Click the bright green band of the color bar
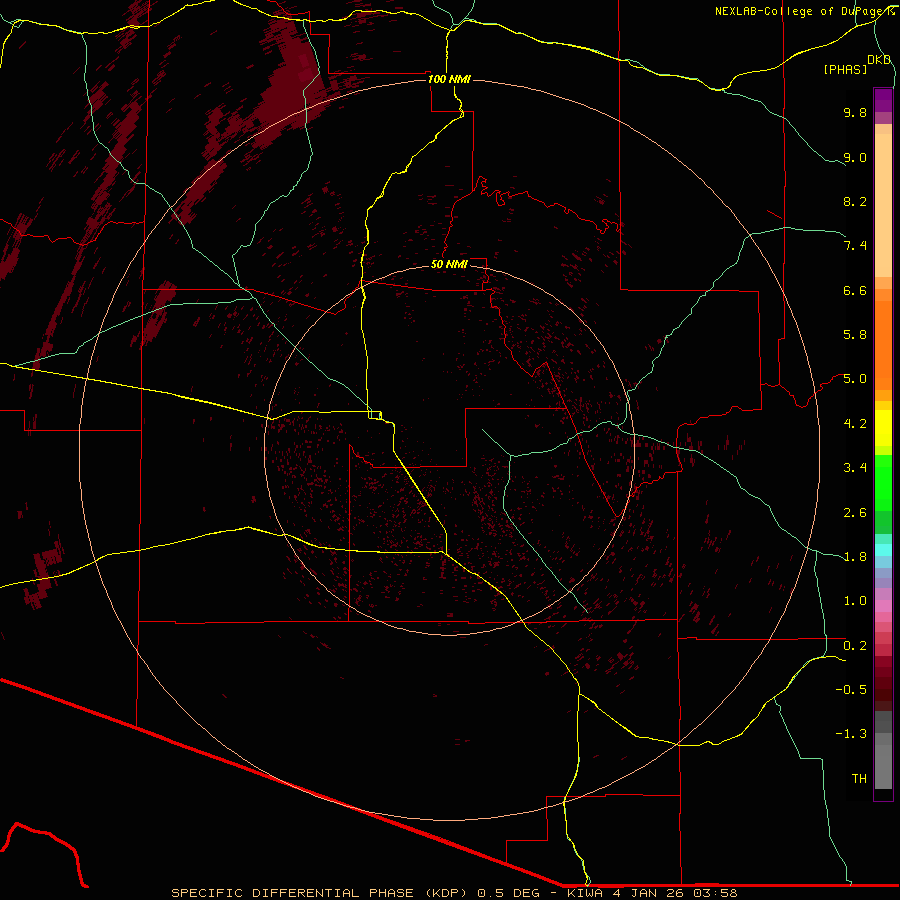The width and height of the screenshot is (900, 900). 883,483
